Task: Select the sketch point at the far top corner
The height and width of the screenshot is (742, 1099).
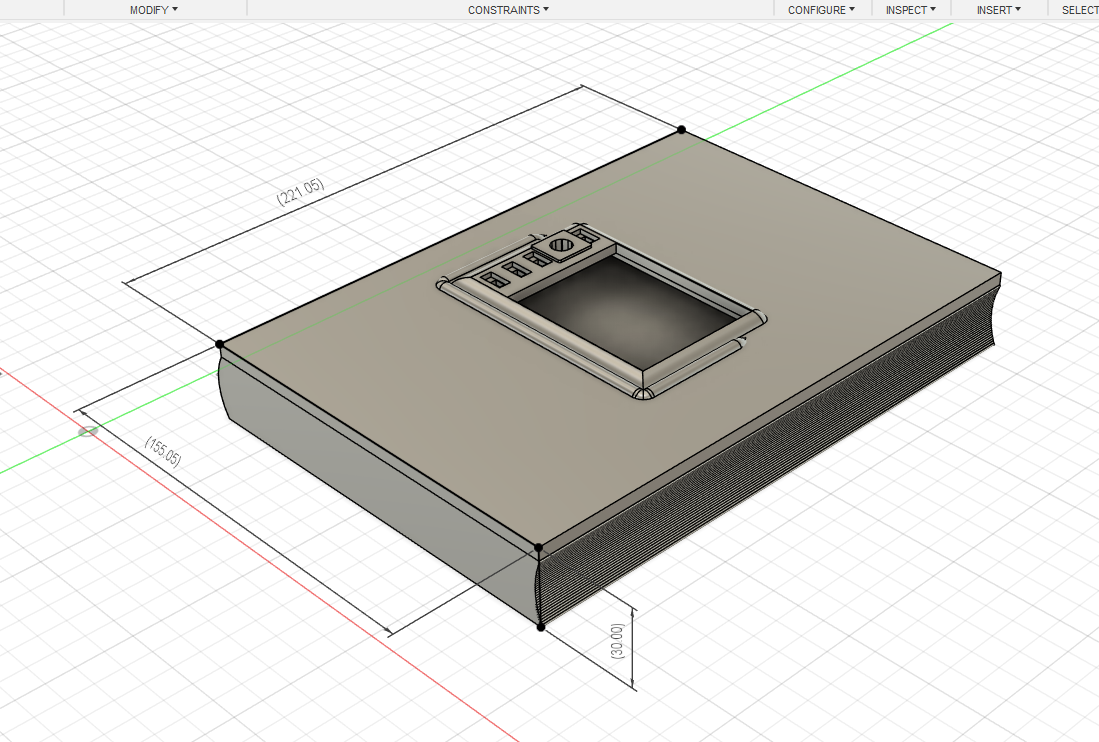Action: point(682,130)
